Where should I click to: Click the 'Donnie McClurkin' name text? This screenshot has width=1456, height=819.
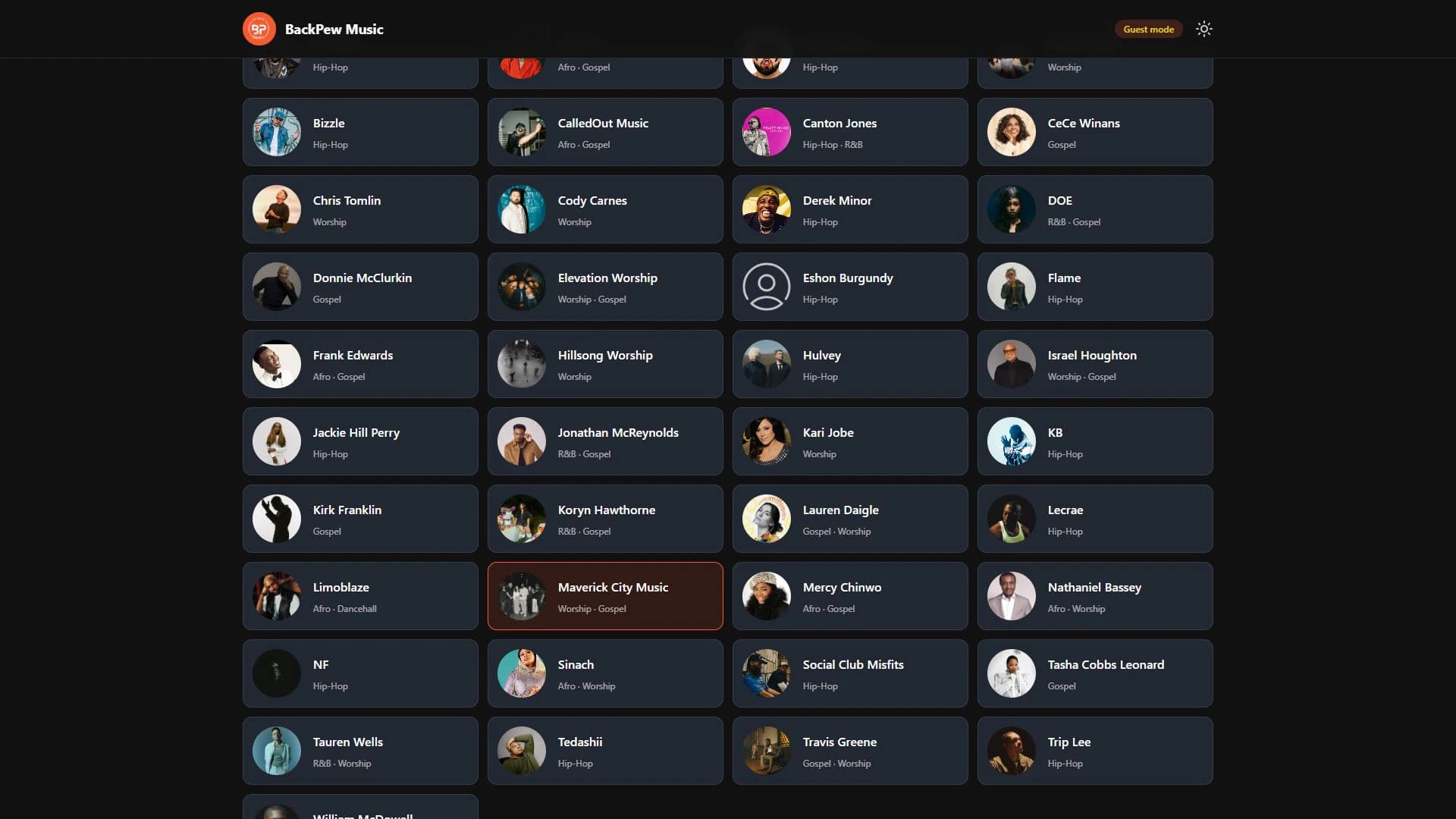pyautogui.click(x=362, y=278)
